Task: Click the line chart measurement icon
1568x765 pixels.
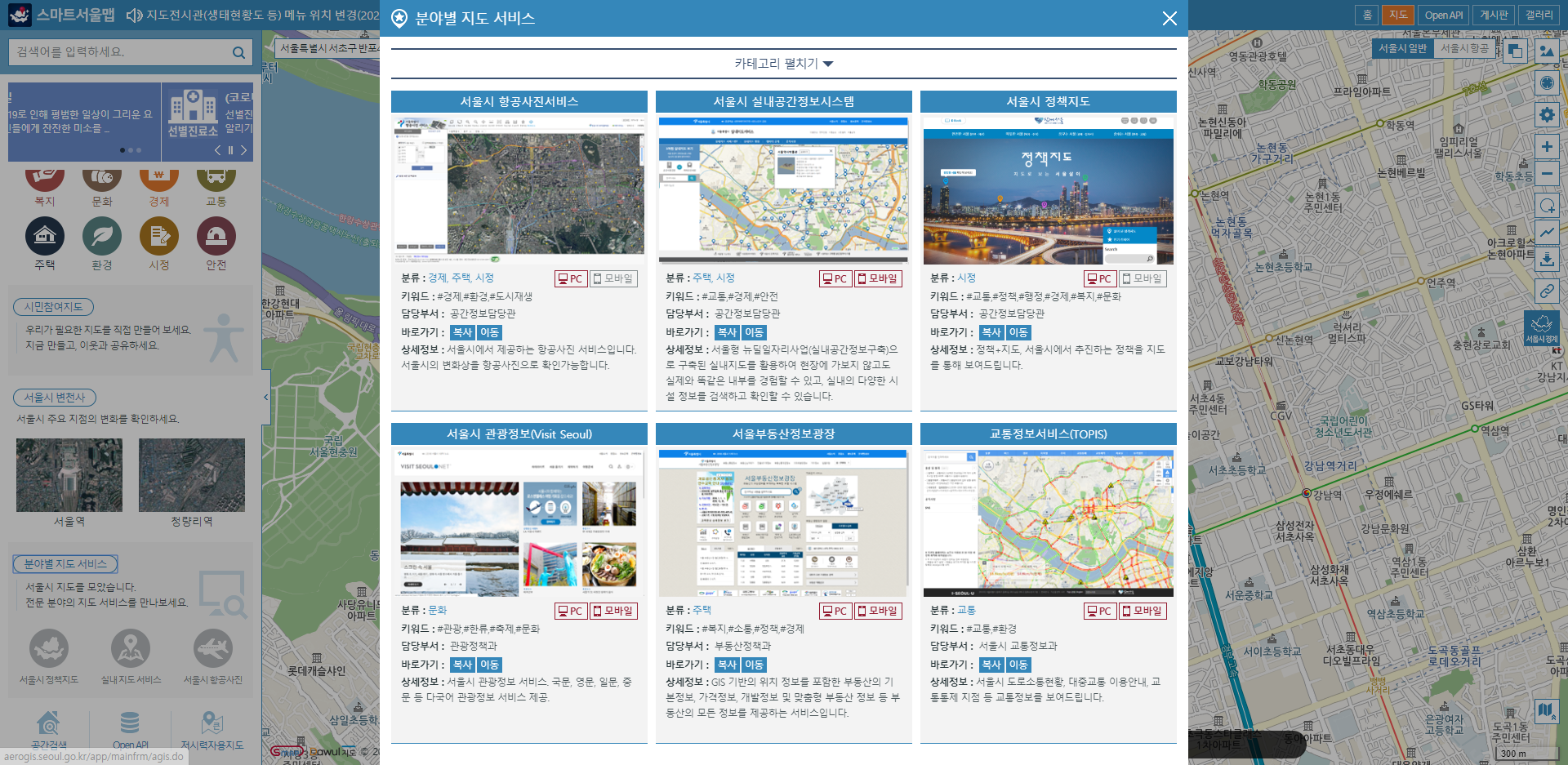Action: click(x=1547, y=232)
